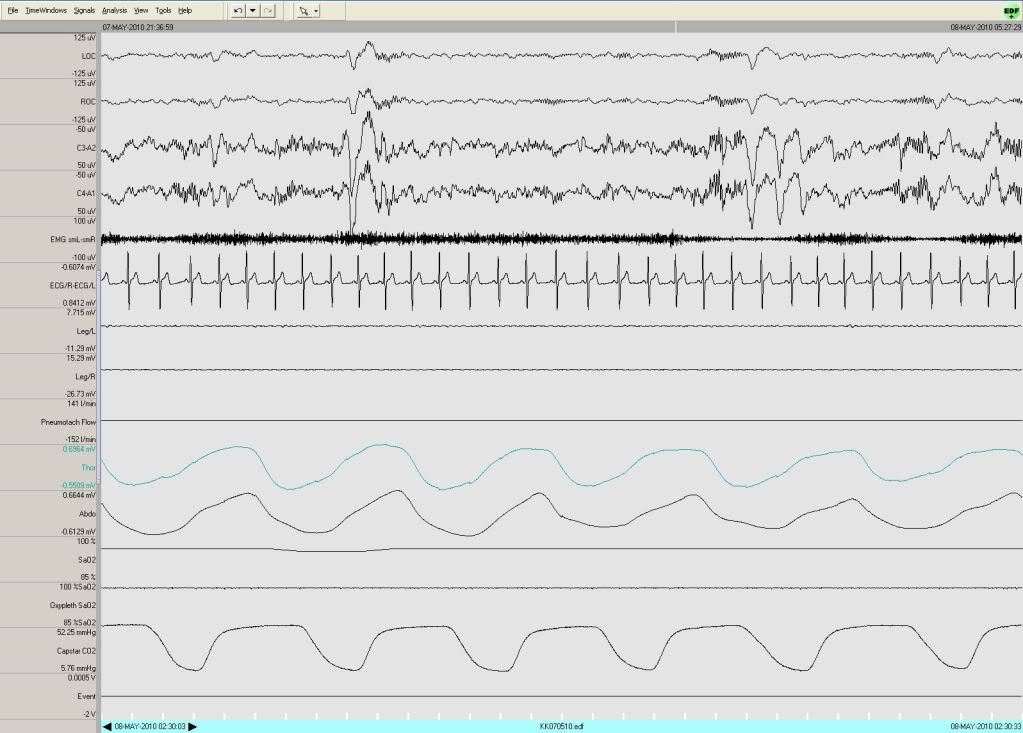Open the File menu
This screenshot has width=1023, height=733.
[x=12, y=10]
